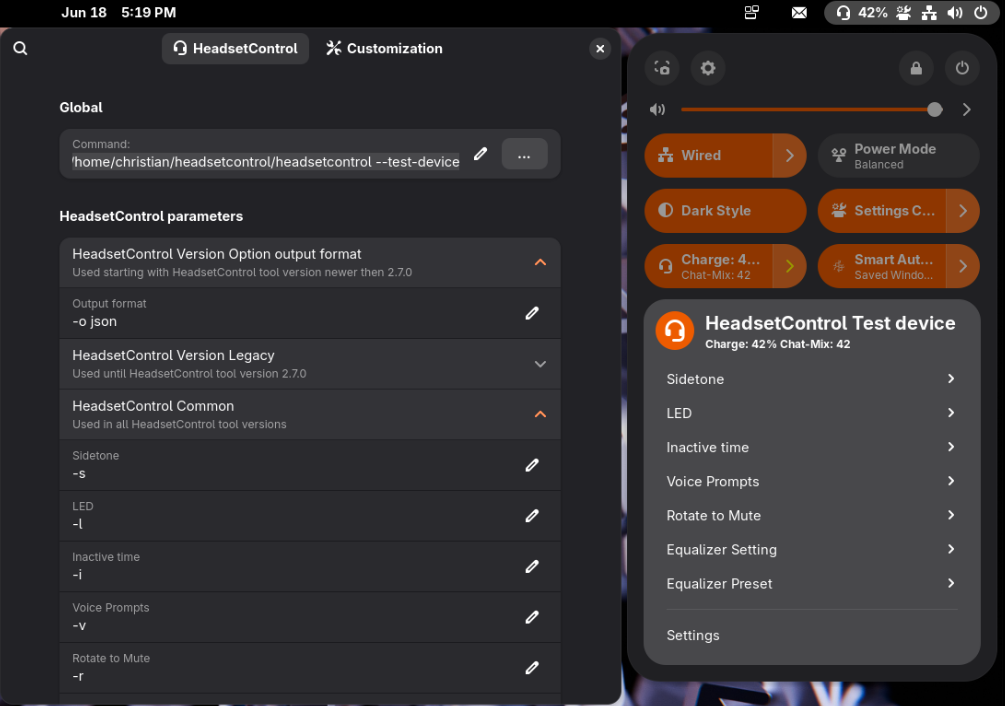Open the Equalizer Preset submenu
The width and height of the screenshot is (1005, 706).
point(811,584)
